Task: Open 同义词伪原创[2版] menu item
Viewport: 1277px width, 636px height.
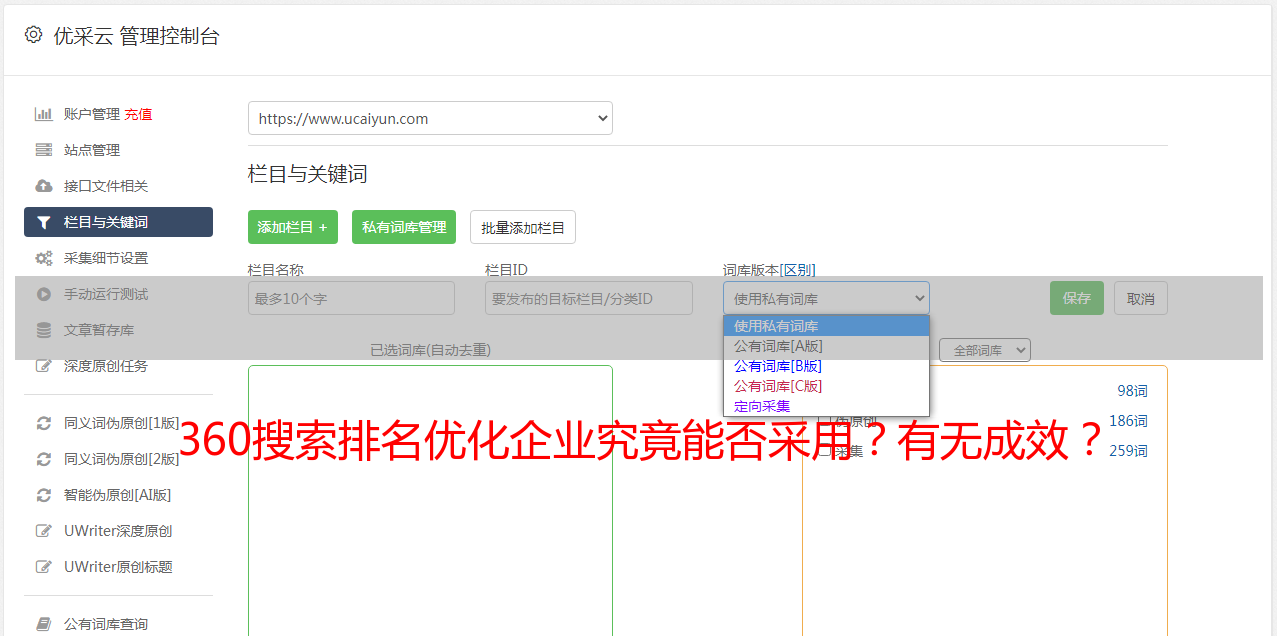Action: tap(122, 459)
